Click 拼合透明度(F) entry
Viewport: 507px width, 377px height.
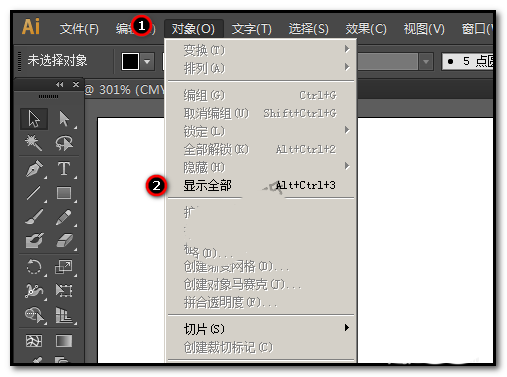[261, 302]
